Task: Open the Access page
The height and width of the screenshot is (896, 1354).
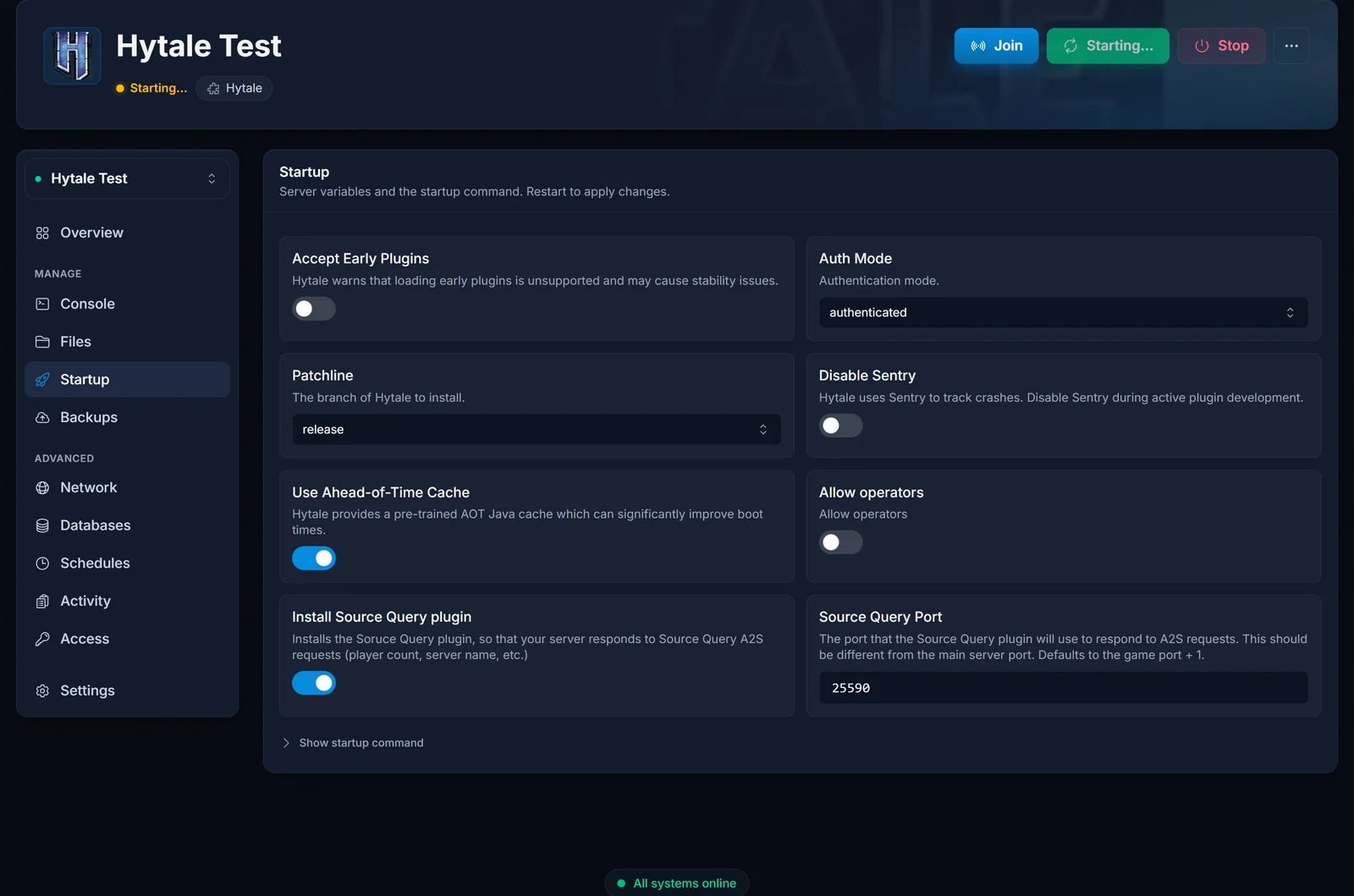Action: tap(127, 639)
